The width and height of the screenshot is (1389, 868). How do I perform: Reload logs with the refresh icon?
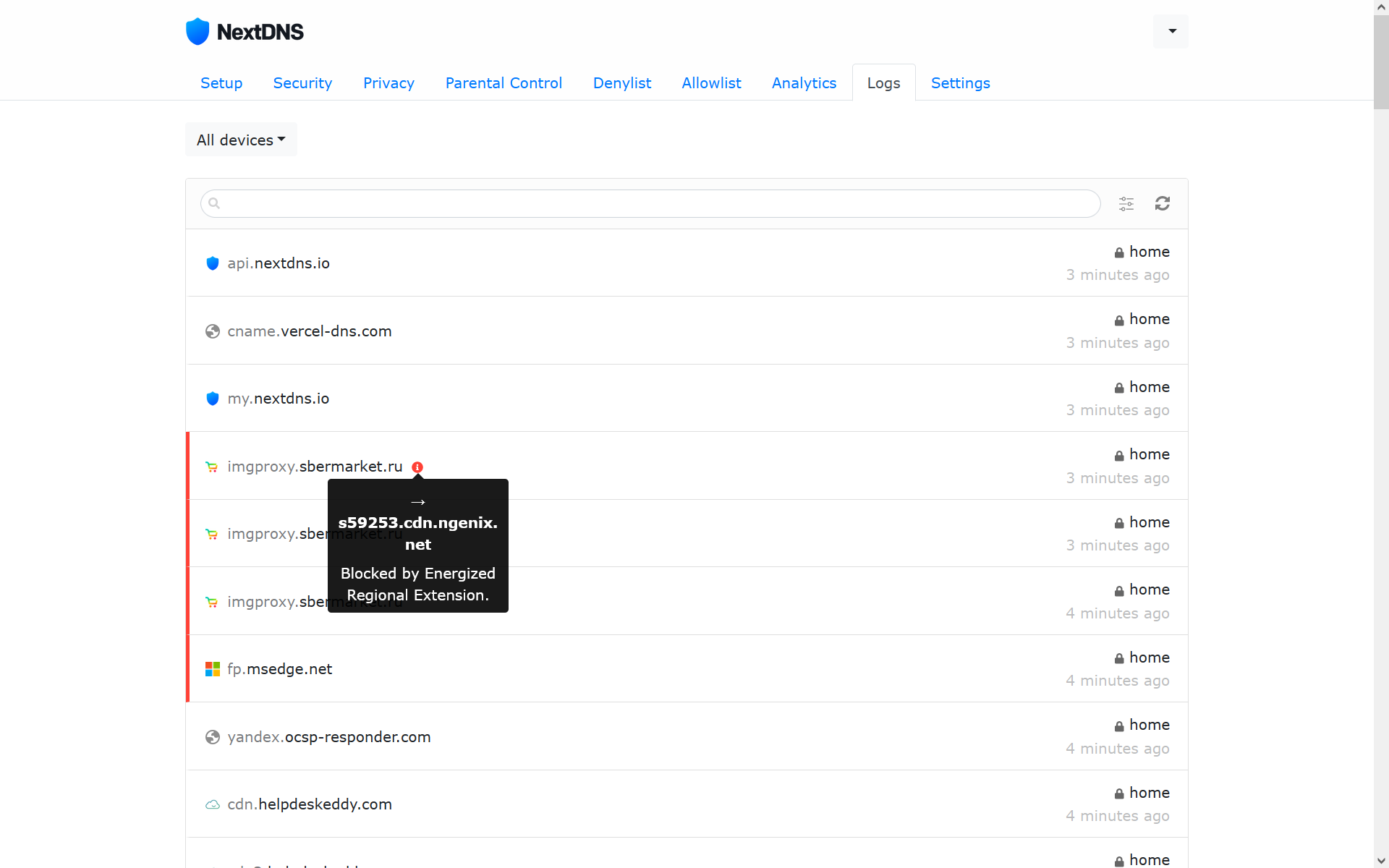pyautogui.click(x=1163, y=204)
